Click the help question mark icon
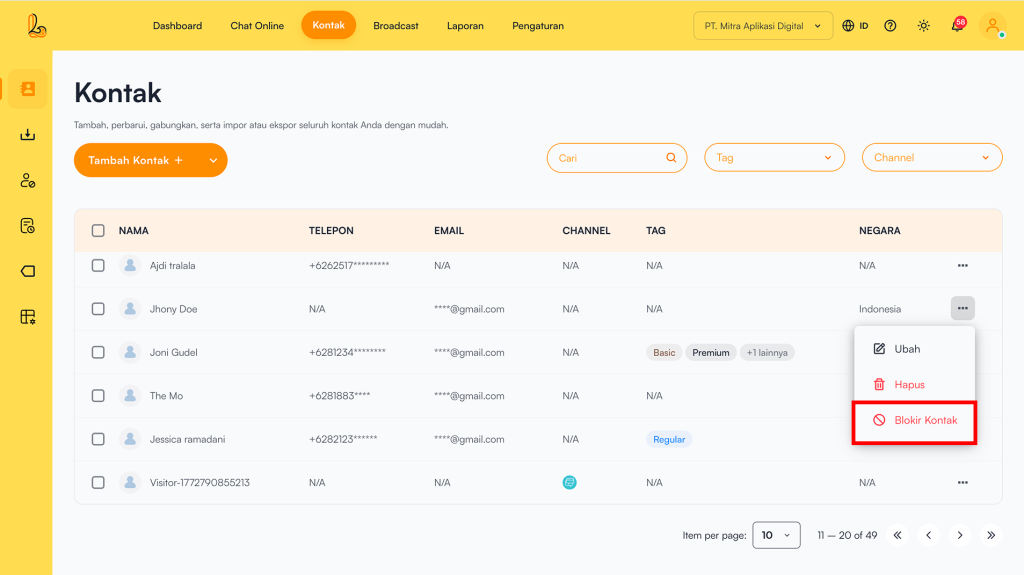The height and width of the screenshot is (575, 1024). 890,26
